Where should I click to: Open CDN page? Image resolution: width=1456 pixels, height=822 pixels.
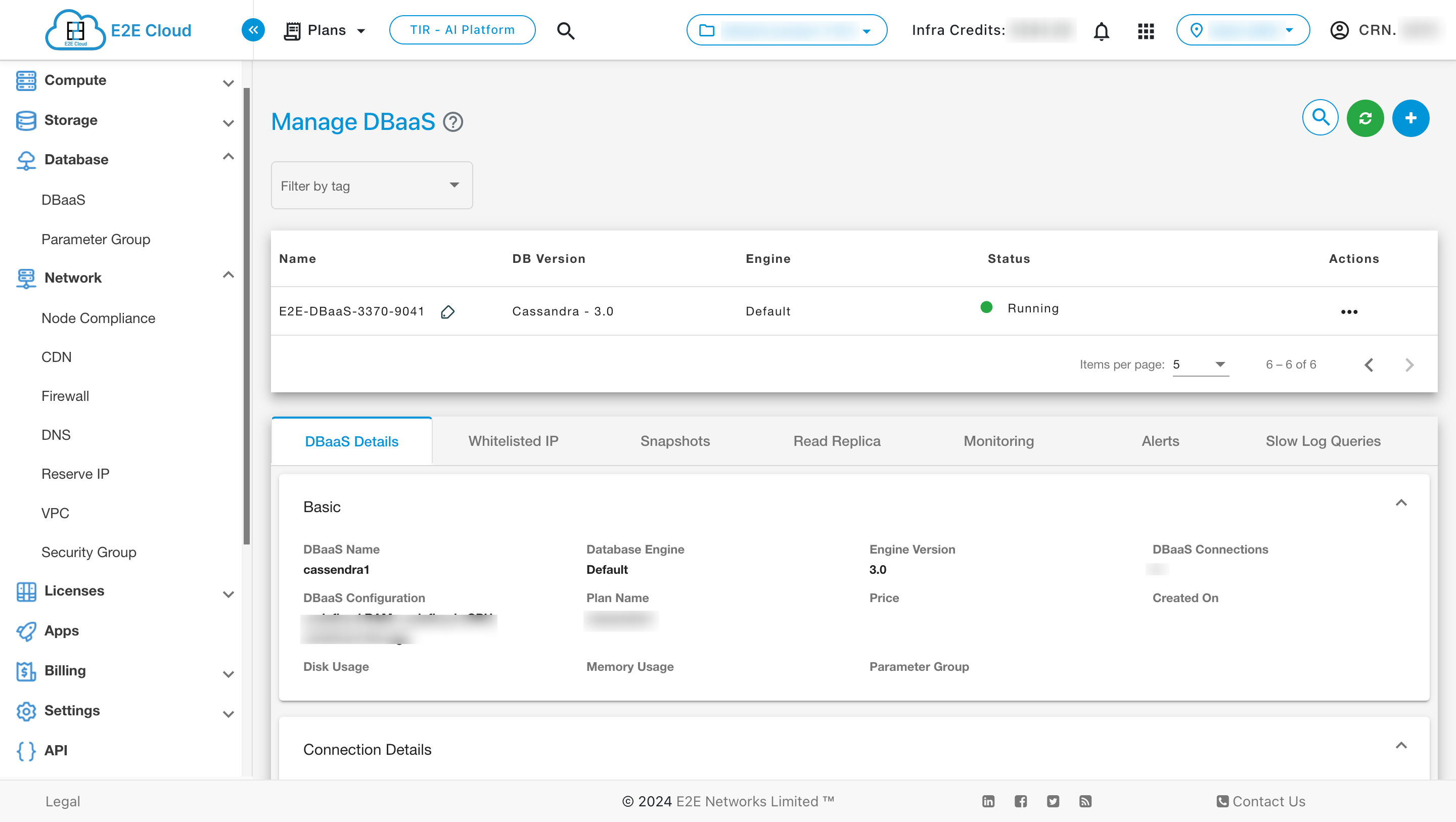click(56, 357)
